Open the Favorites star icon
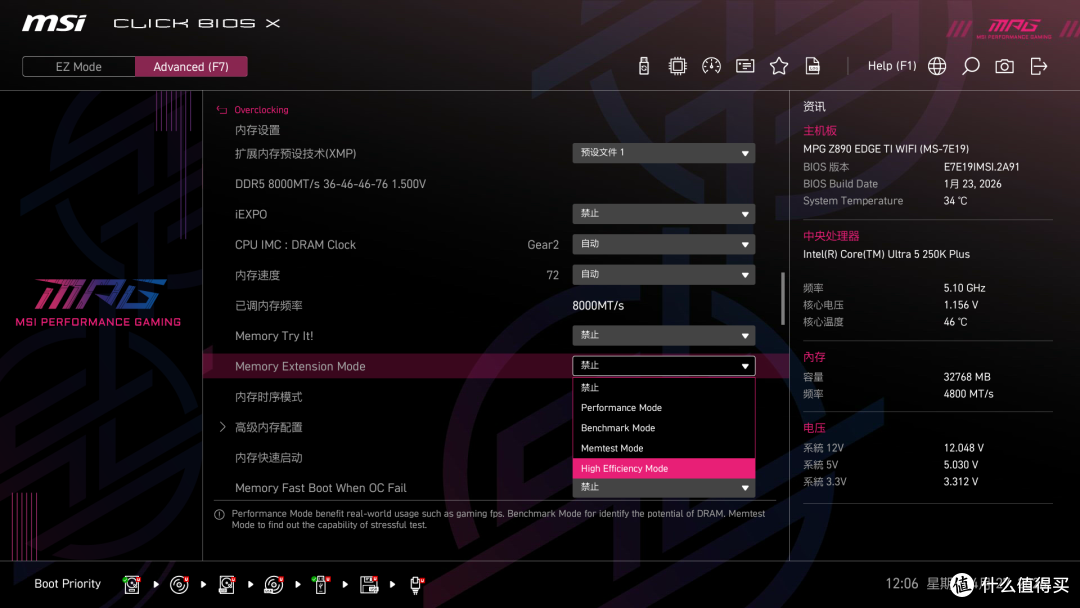 778,66
